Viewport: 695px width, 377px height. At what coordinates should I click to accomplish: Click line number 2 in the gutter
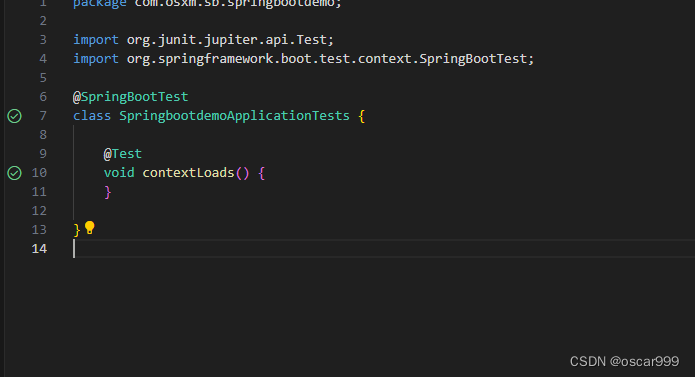click(43, 20)
